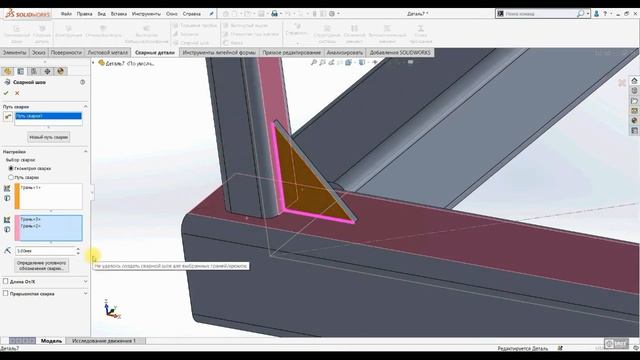Switch to the Элементы ribbon tab
The width and height of the screenshot is (640, 360).
click(14, 53)
